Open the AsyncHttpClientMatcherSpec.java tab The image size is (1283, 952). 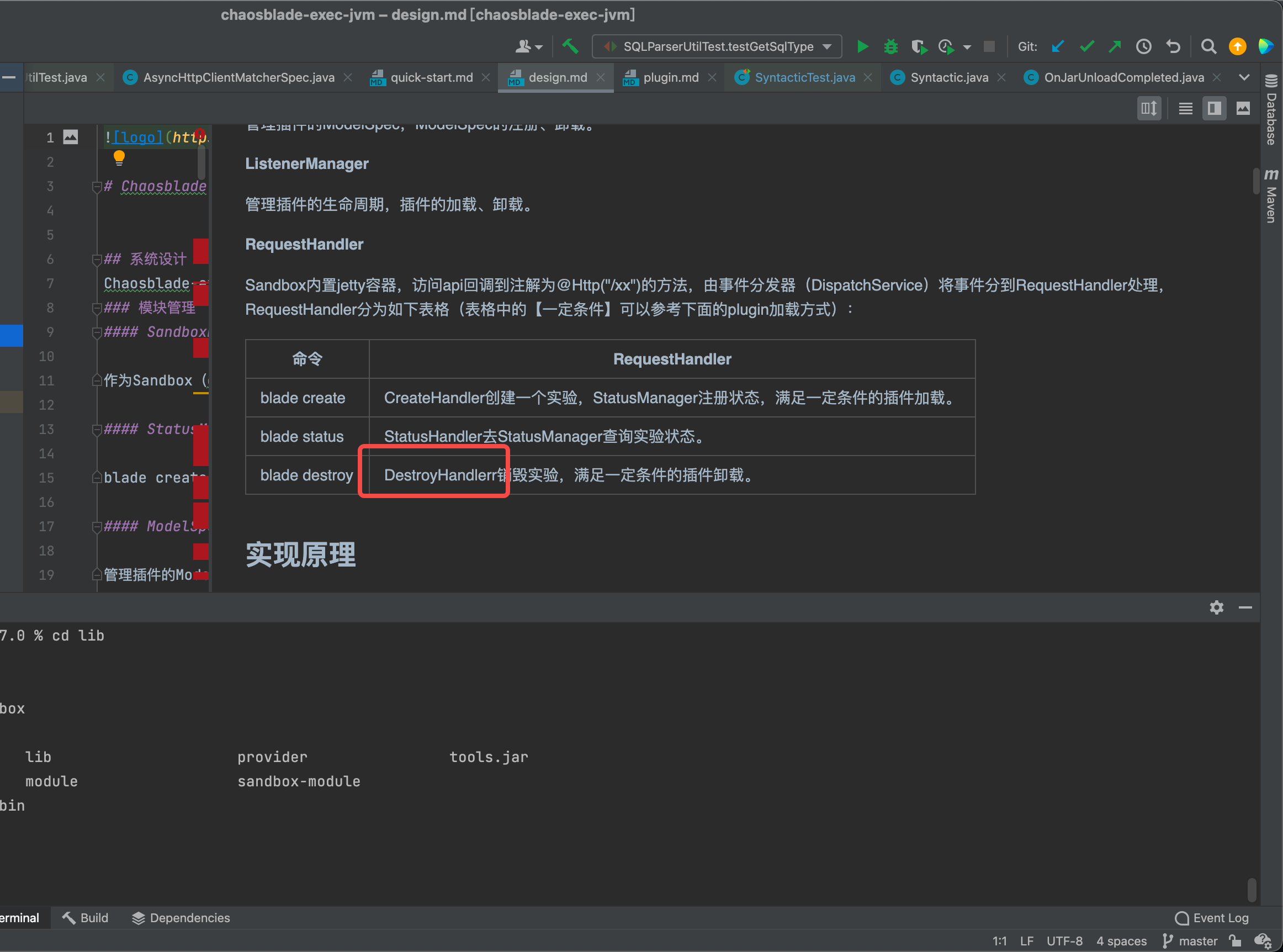pyautogui.click(x=238, y=78)
